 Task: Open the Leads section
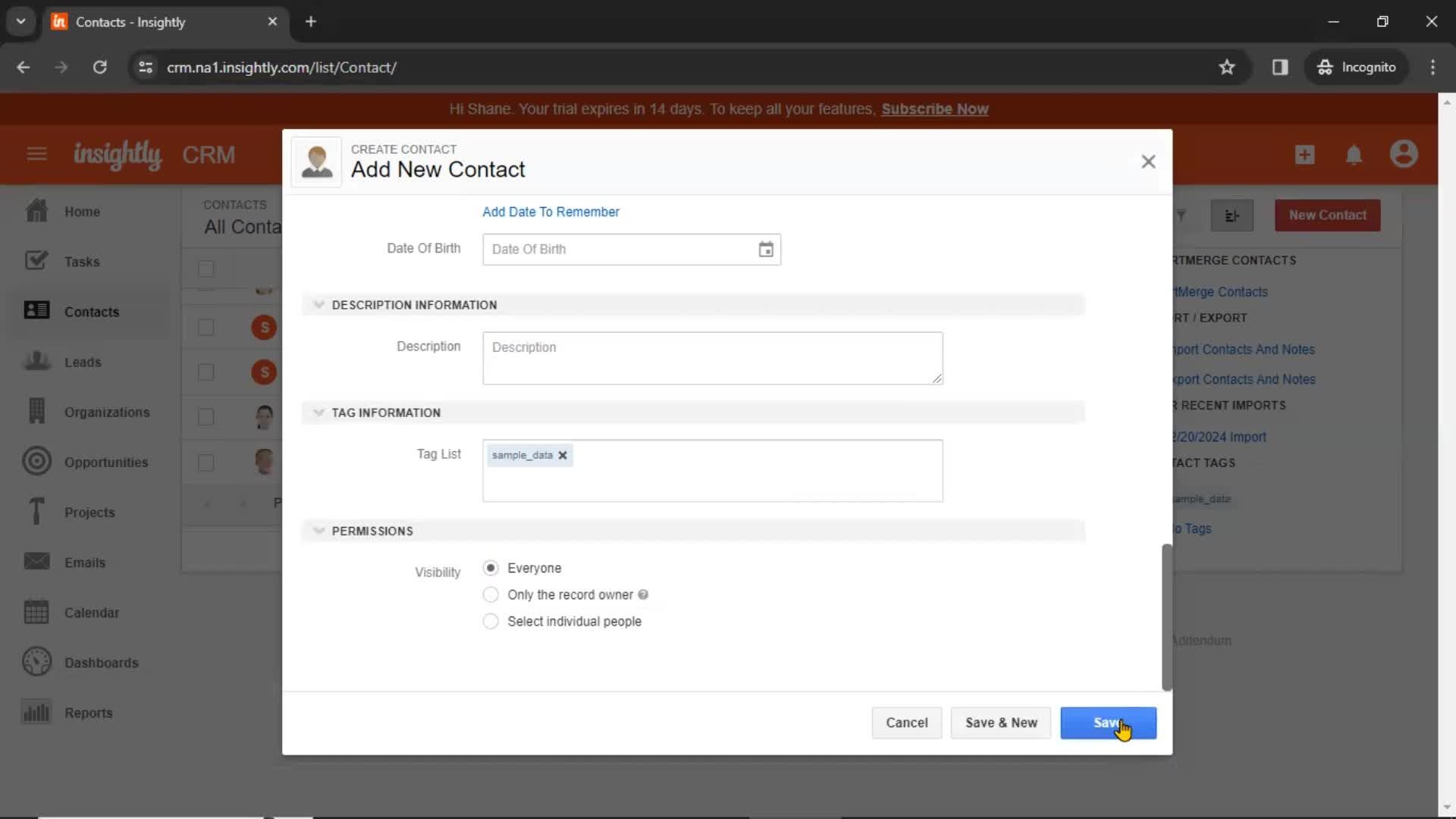click(83, 362)
